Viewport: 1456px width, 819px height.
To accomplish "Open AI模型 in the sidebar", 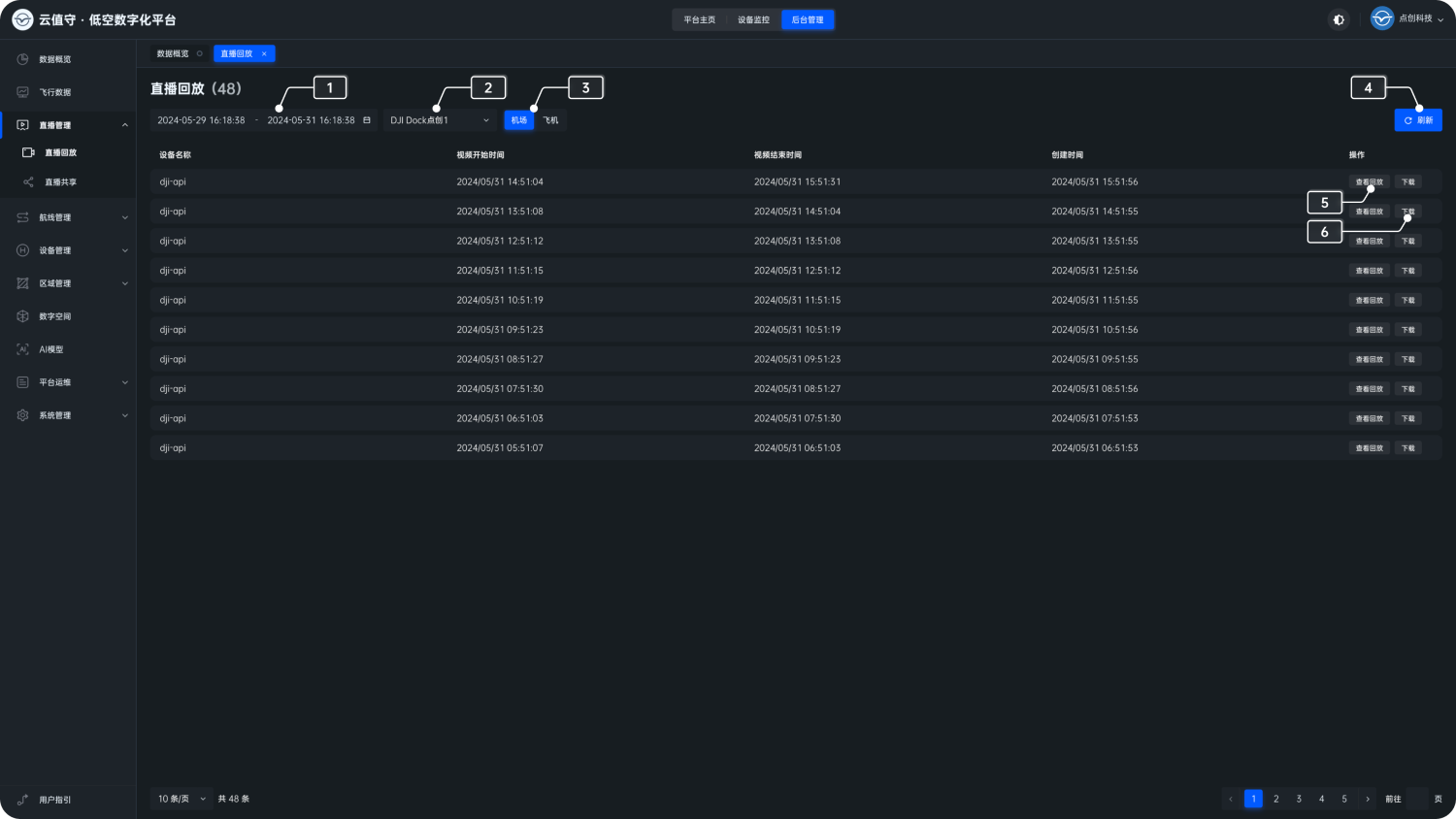I will [50, 349].
